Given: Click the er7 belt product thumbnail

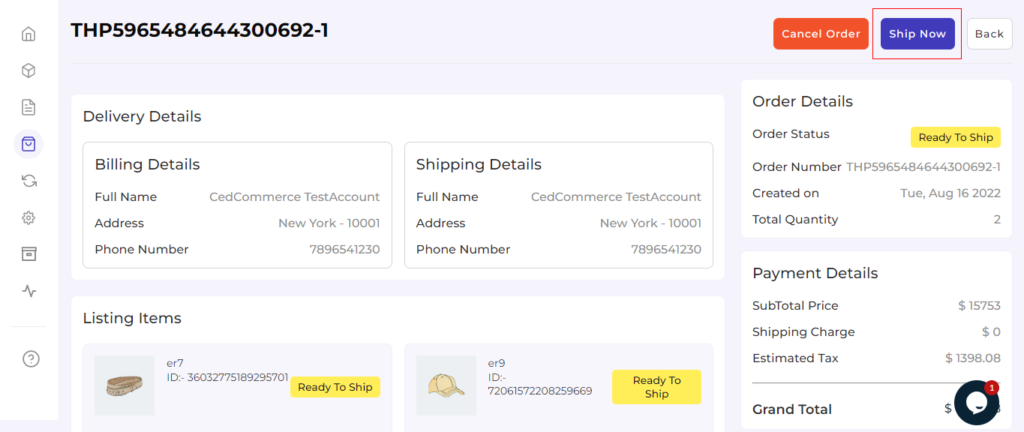Looking at the screenshot, I should 124,385.
